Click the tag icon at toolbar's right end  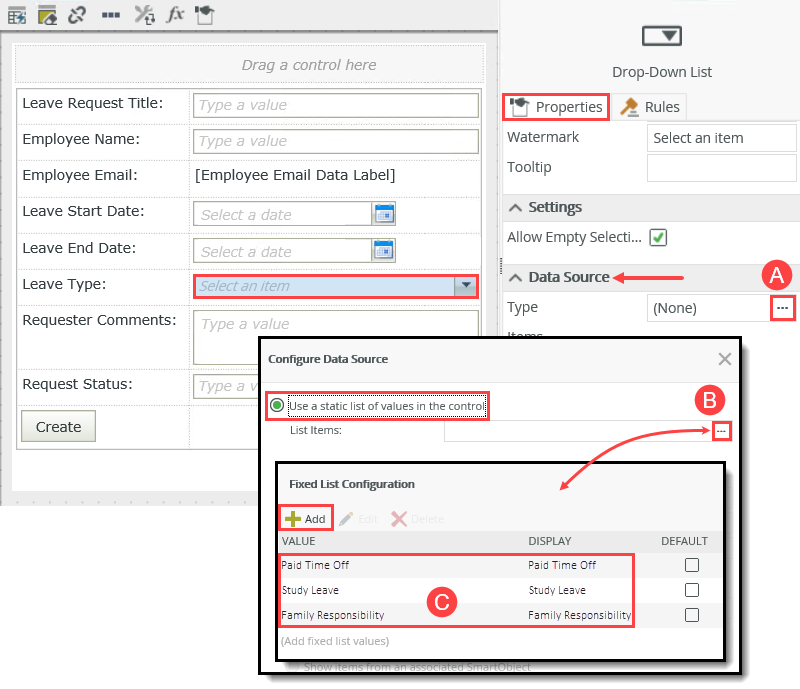coord(204,15)
